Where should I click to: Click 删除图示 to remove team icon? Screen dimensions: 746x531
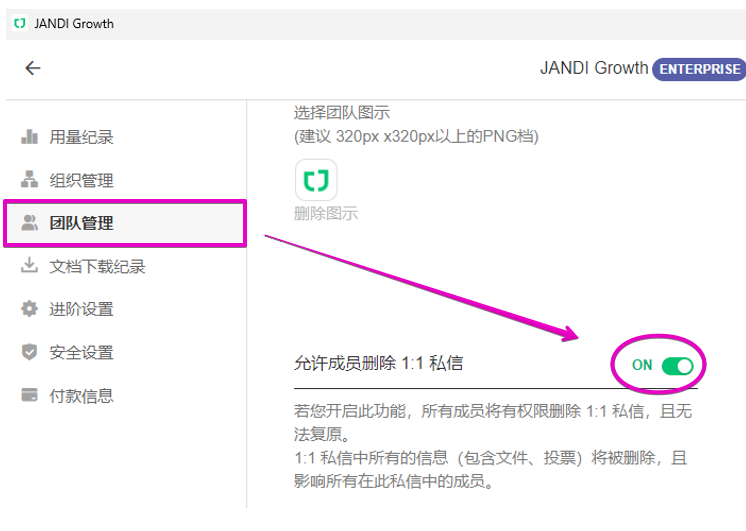[x=326, y=214]
